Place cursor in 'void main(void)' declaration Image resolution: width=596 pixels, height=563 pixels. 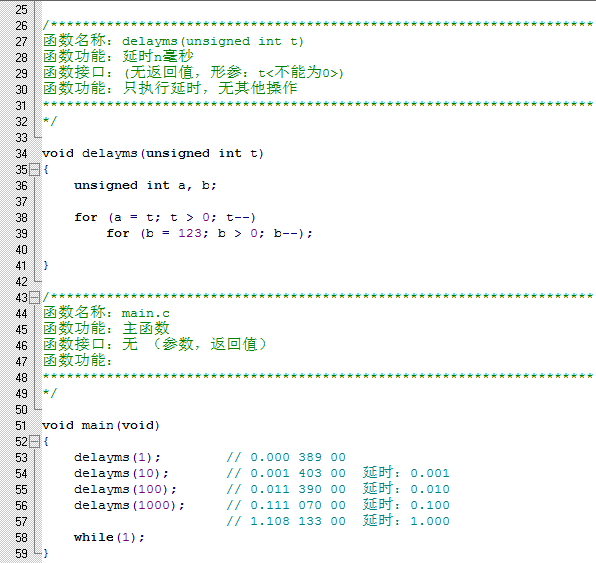[x=101, y=425]
